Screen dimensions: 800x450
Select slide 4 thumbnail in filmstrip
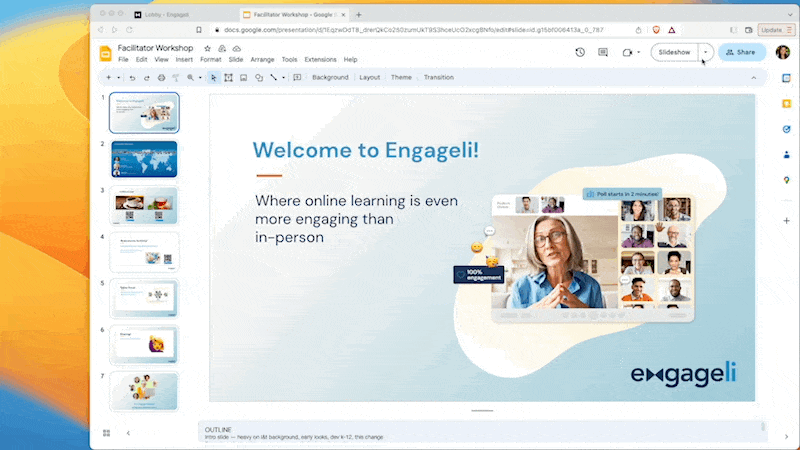(x=144, y=252)
